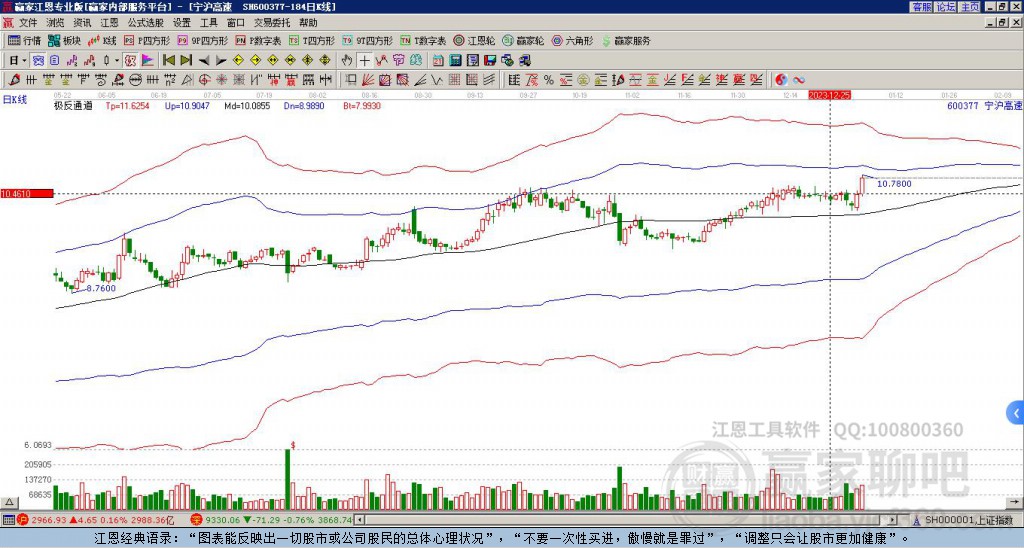1024x548 pixels.
Task: Click the 论坛 forum button
Action: point(945,7)
